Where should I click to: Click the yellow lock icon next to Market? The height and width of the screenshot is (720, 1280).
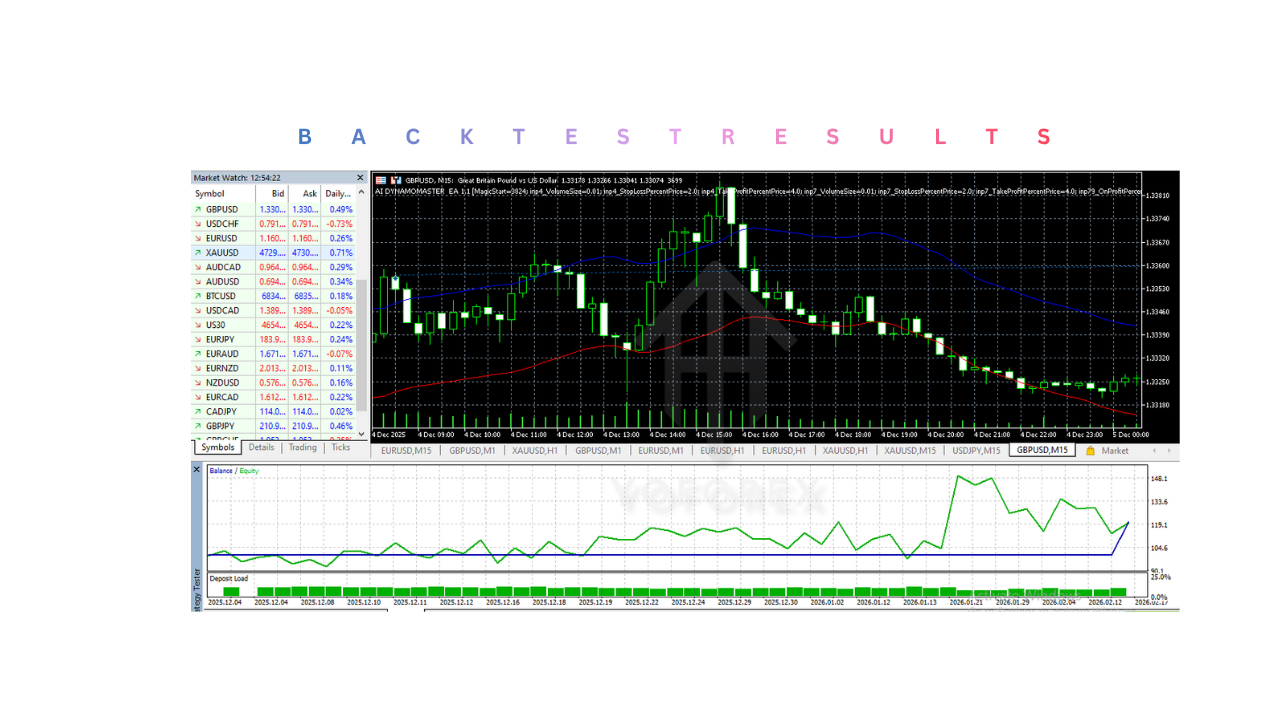[x=1091, y=450]
